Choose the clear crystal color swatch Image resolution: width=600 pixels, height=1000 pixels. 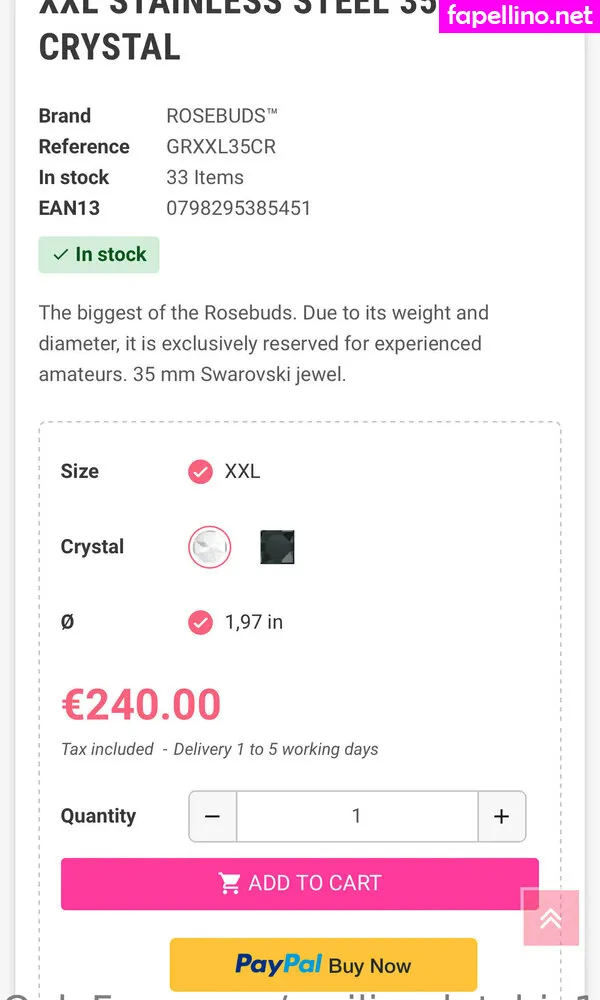[210, 547]
